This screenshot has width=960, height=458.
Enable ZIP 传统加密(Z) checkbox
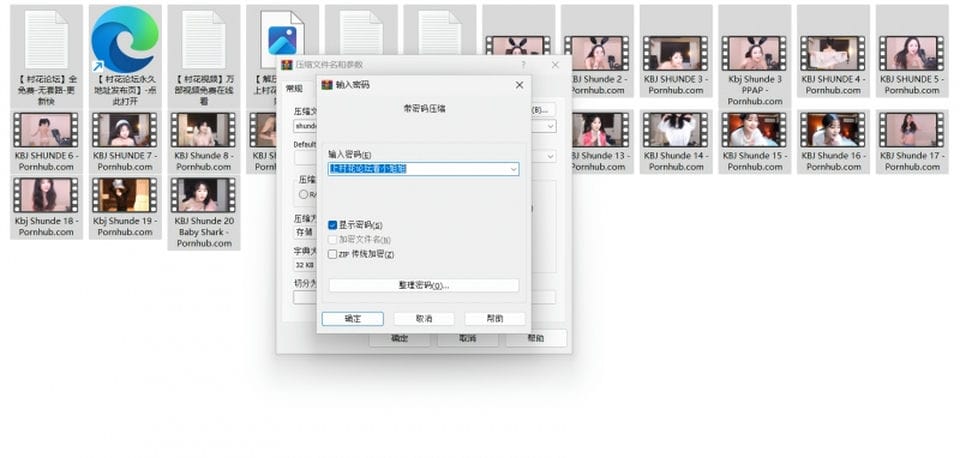coord(332,254)
